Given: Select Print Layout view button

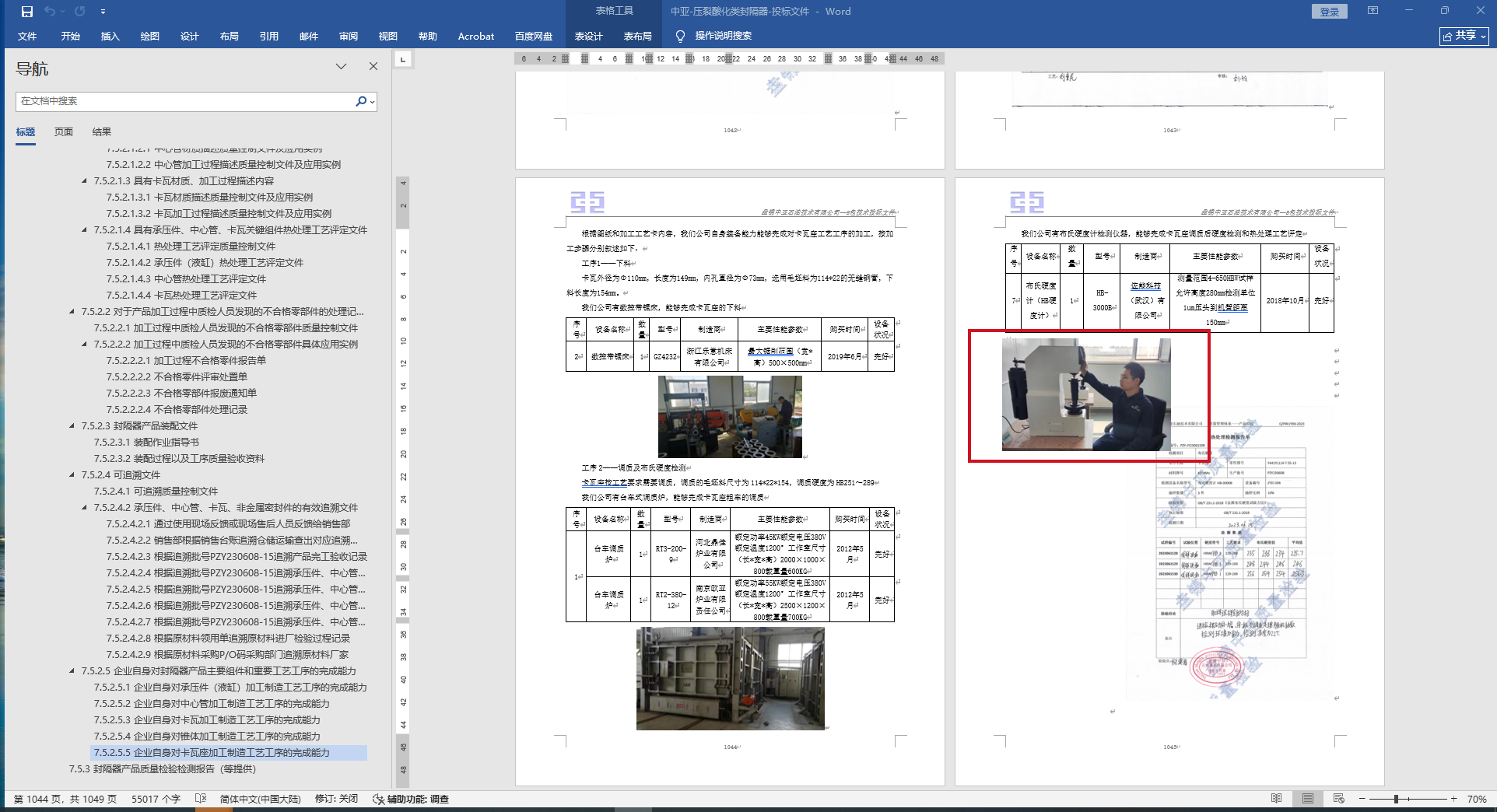Looking at the screenshot, I should [1307, 799].
